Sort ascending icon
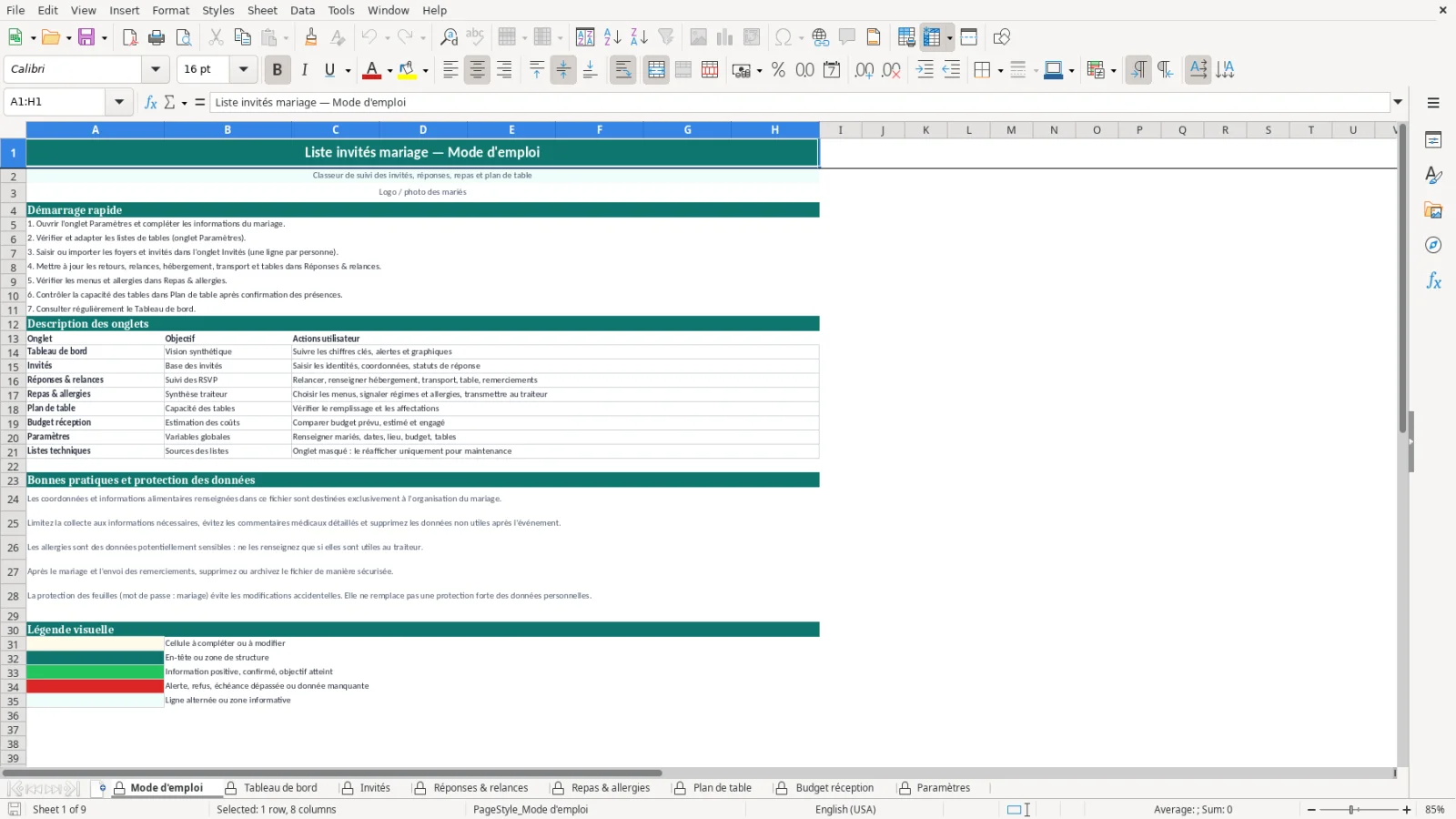The width and height of the screenshot is (1456, 819). [612, 37]
